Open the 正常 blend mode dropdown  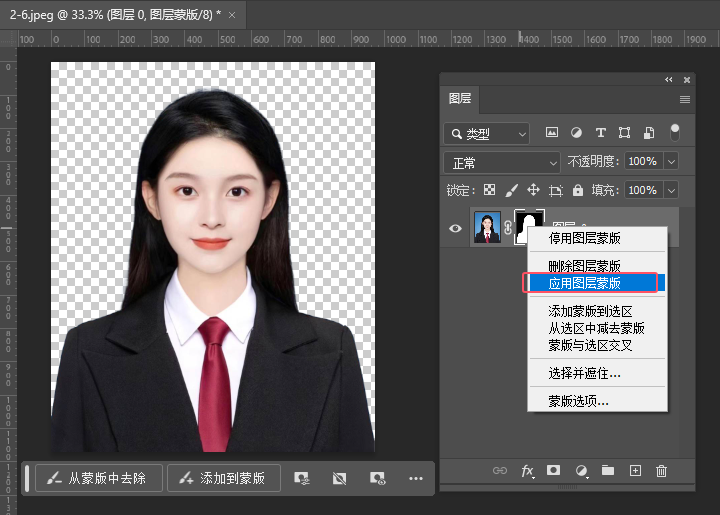click(x=503, y=162)
